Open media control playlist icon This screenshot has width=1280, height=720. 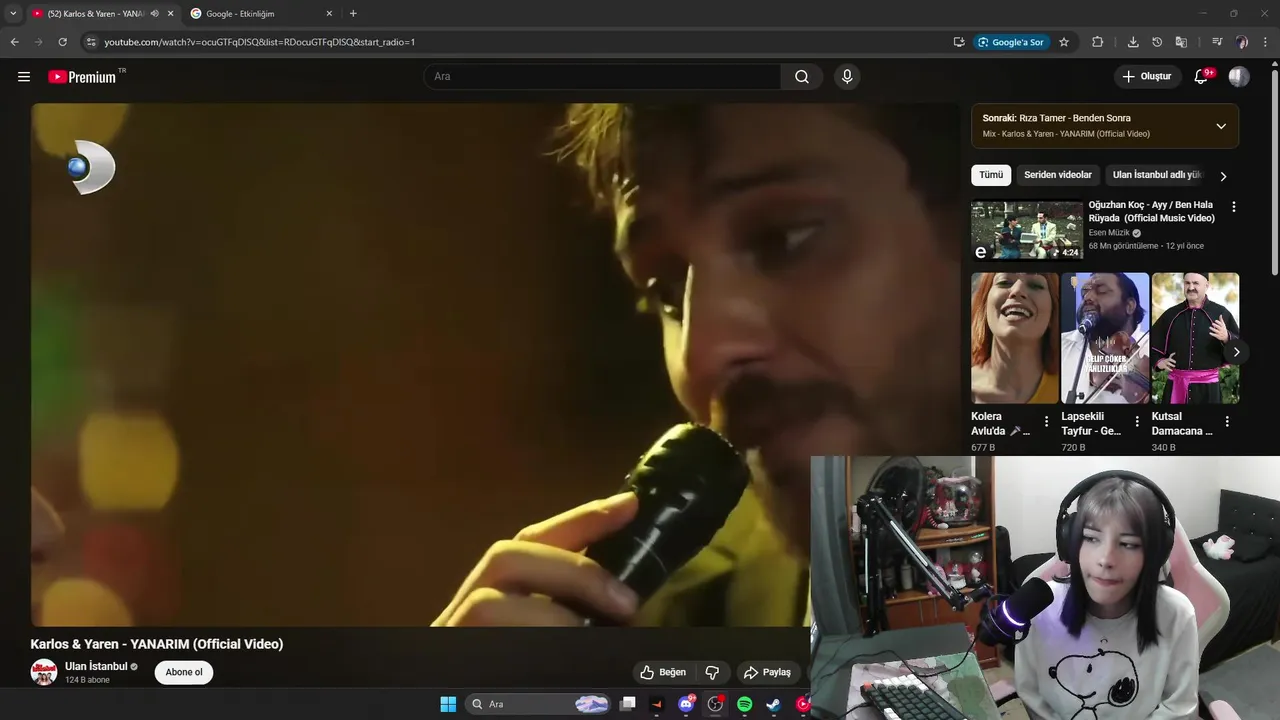[x=1217, y=42]
